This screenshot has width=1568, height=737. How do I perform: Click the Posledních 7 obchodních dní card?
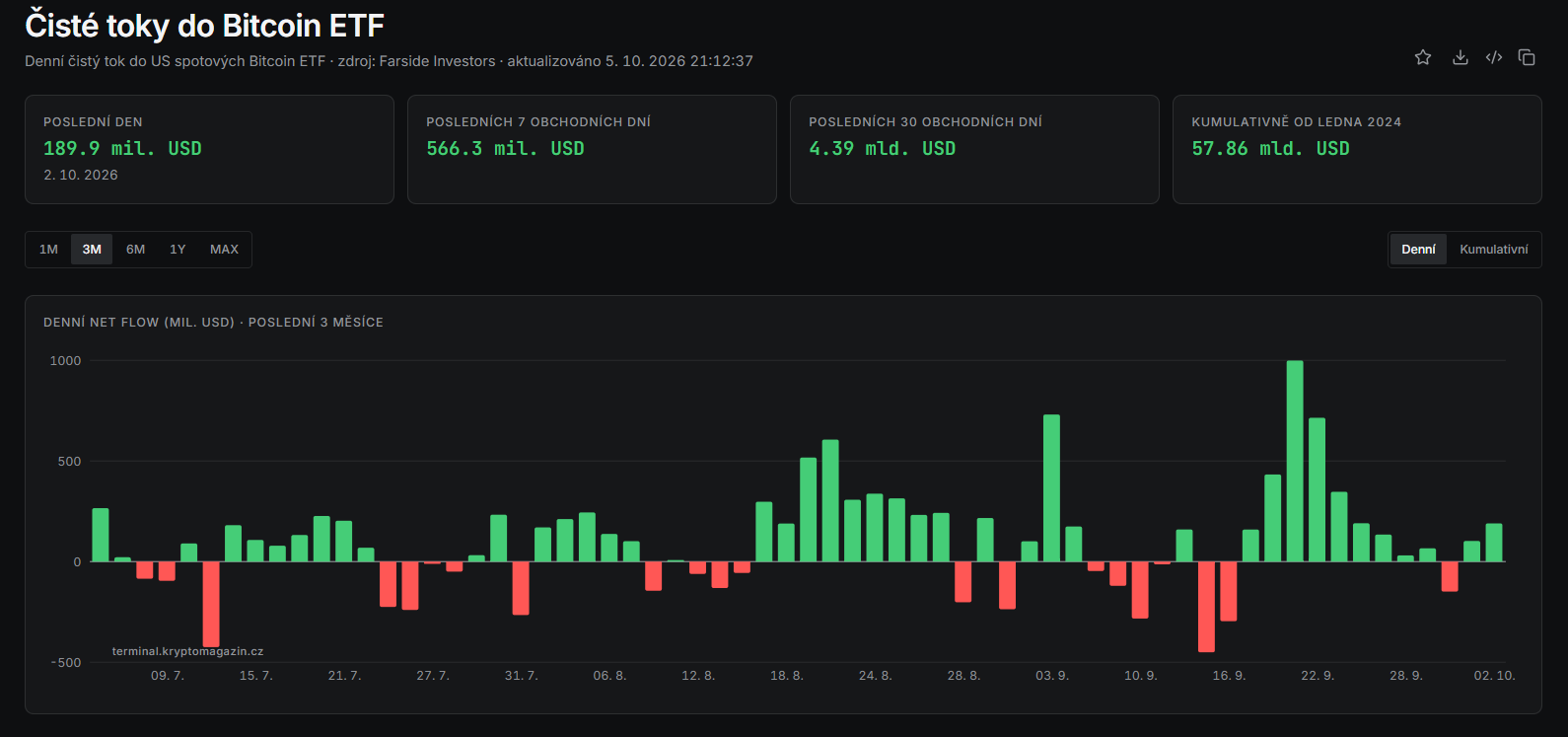[x=592, y=149]
